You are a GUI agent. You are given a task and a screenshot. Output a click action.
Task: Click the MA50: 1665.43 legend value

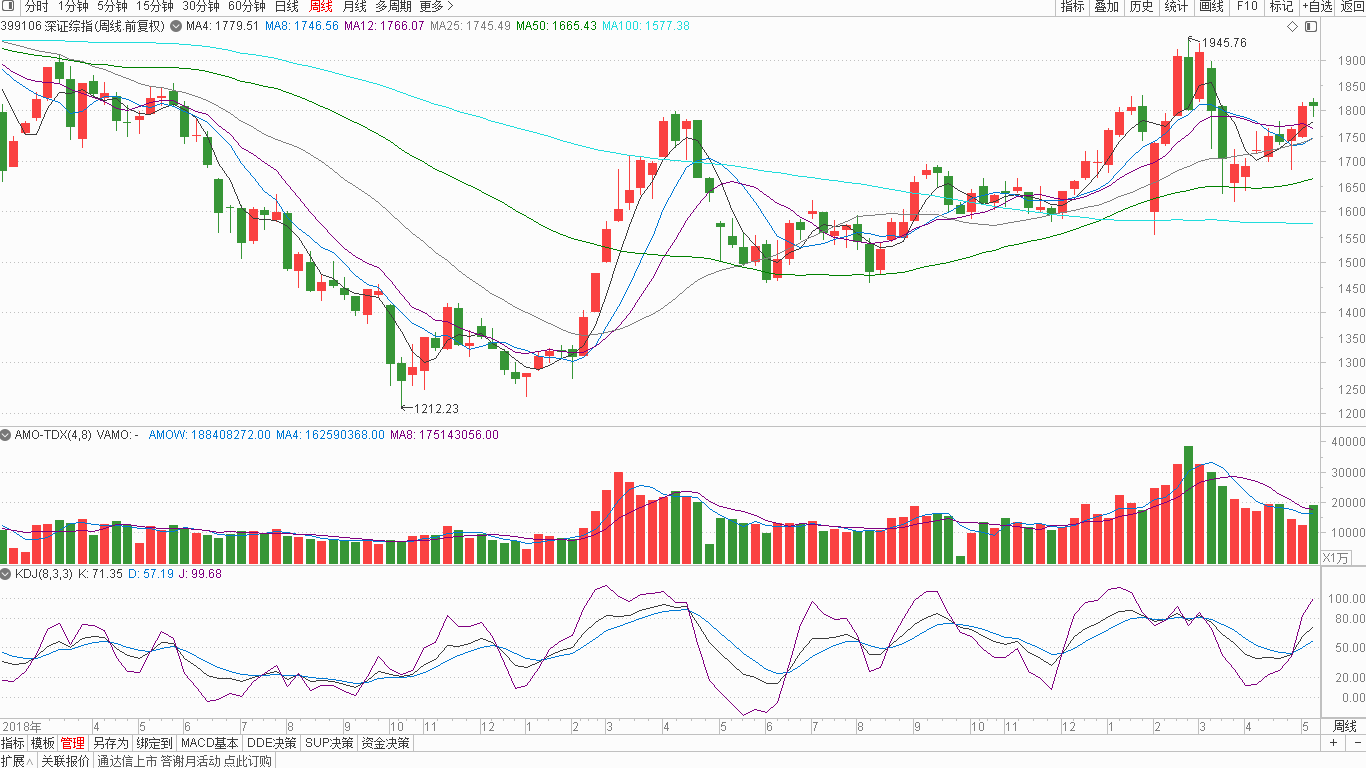click(556, 26)
